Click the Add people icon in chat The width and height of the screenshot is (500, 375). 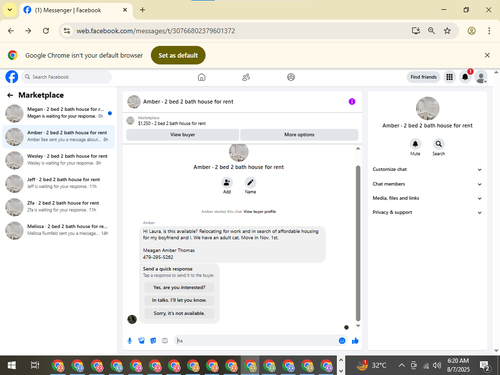(227, 183)
